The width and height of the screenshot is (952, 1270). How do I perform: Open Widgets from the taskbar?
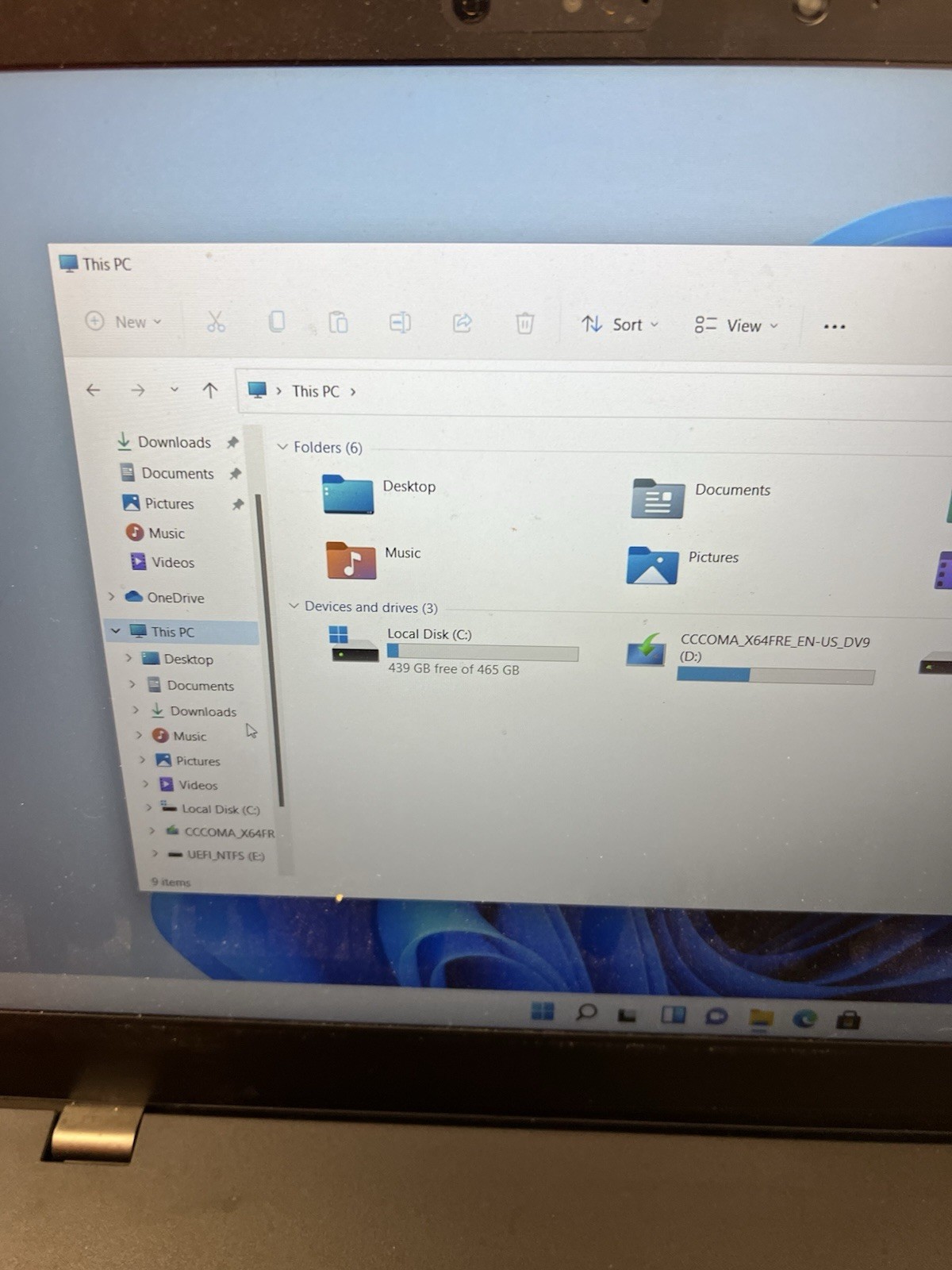click(673, 1014)
